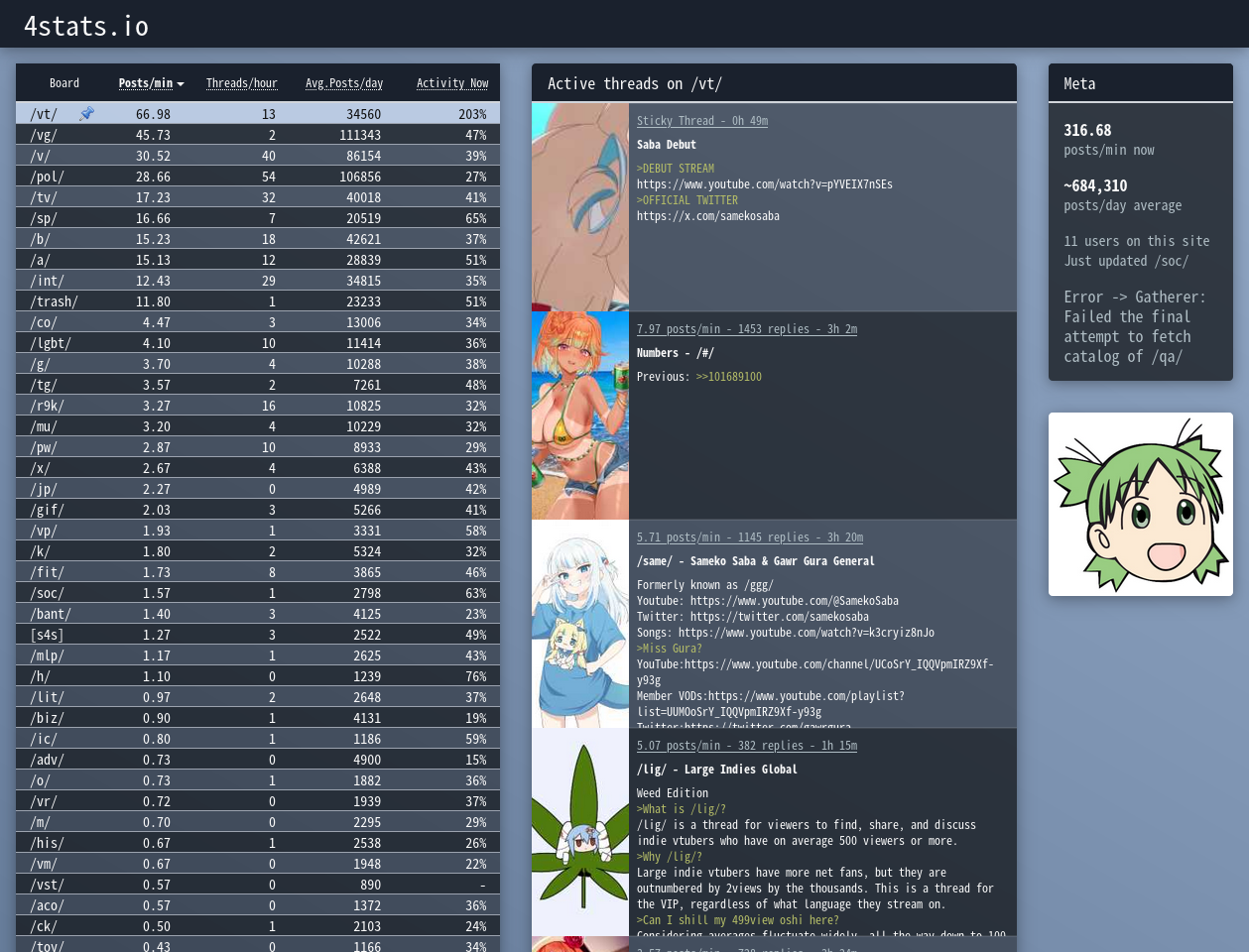The image size is (1249, 952).
Task: Select the /fit/ board row
Action: point(257,572)
